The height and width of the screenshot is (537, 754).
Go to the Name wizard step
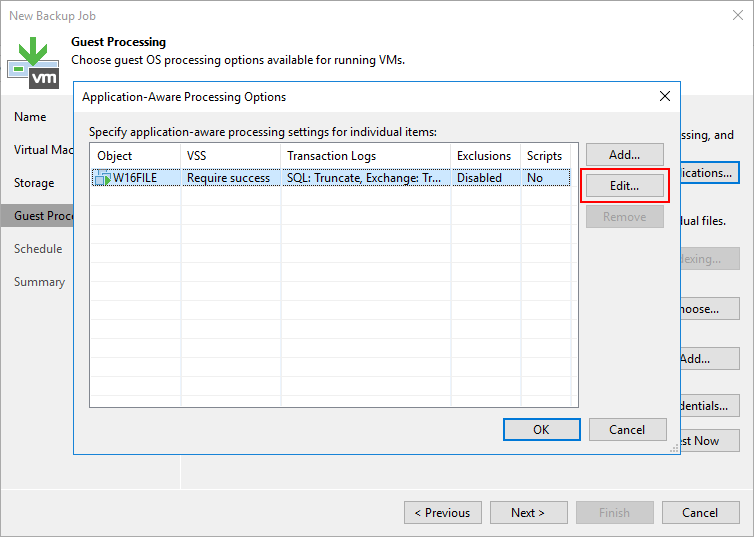tap(30, 117)
